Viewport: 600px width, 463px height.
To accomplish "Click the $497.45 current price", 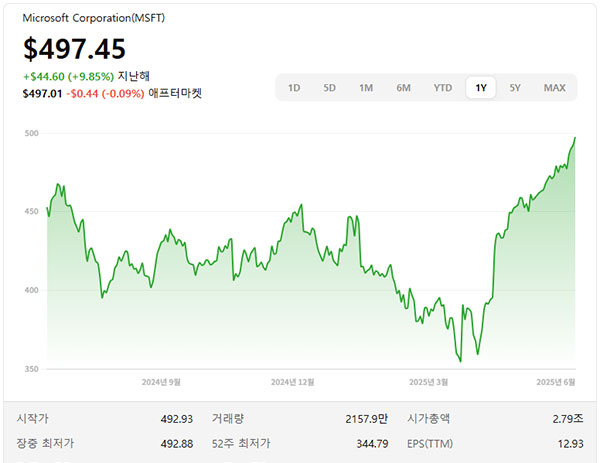I will coord(74,49).
